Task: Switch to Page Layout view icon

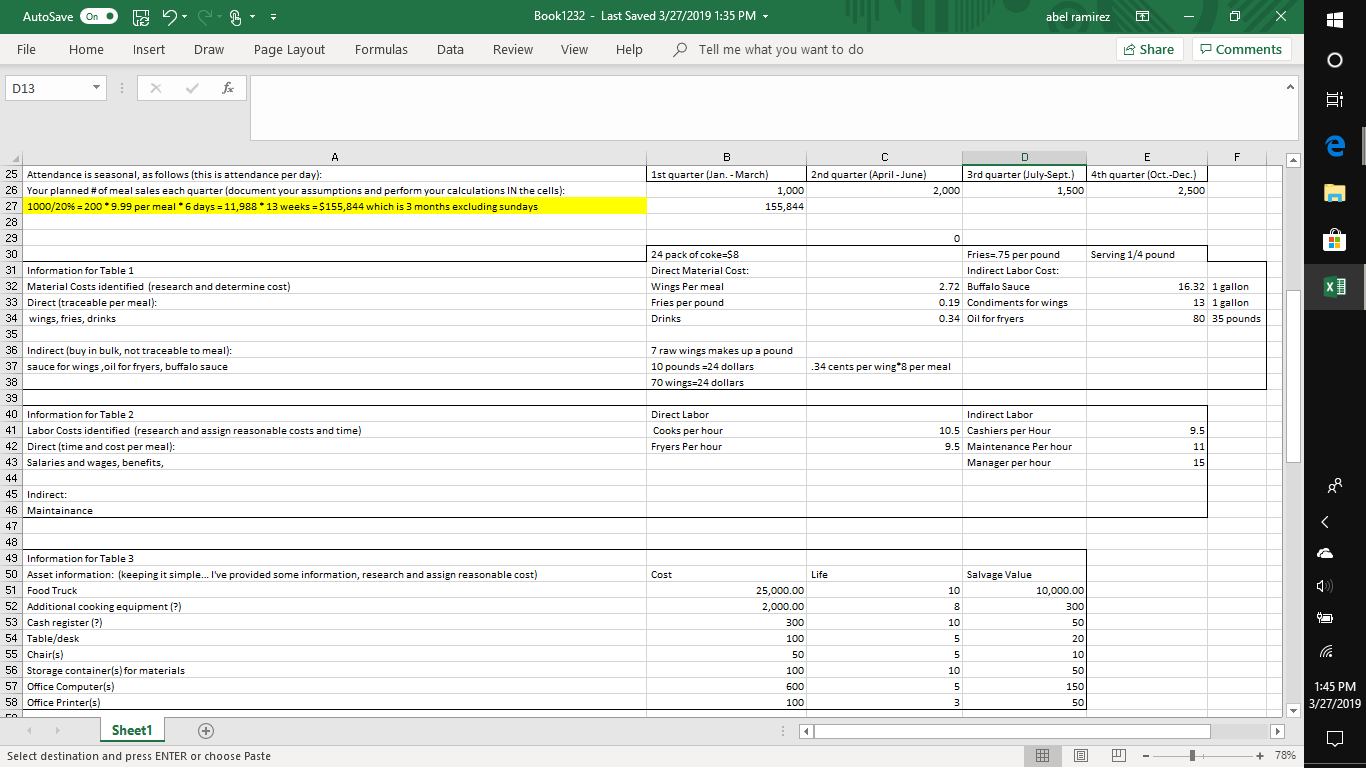Action: 1080,756
